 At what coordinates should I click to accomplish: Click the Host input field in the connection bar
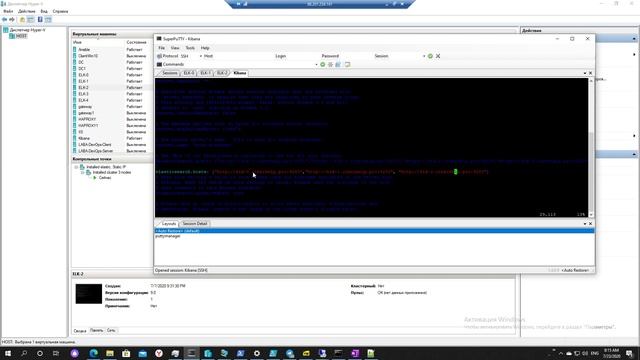(243, 56)
